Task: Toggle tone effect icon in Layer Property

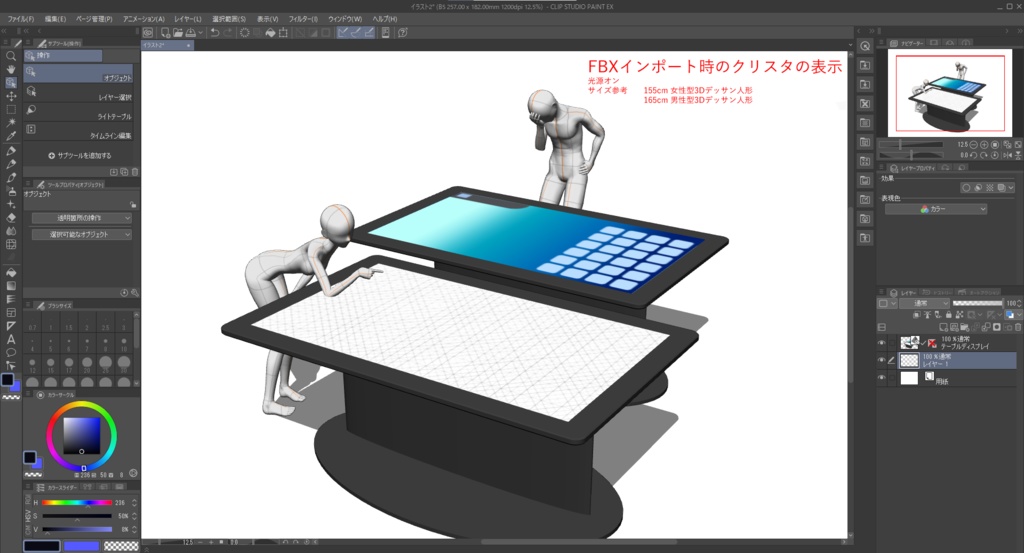Action: click(x=989, y=188)
